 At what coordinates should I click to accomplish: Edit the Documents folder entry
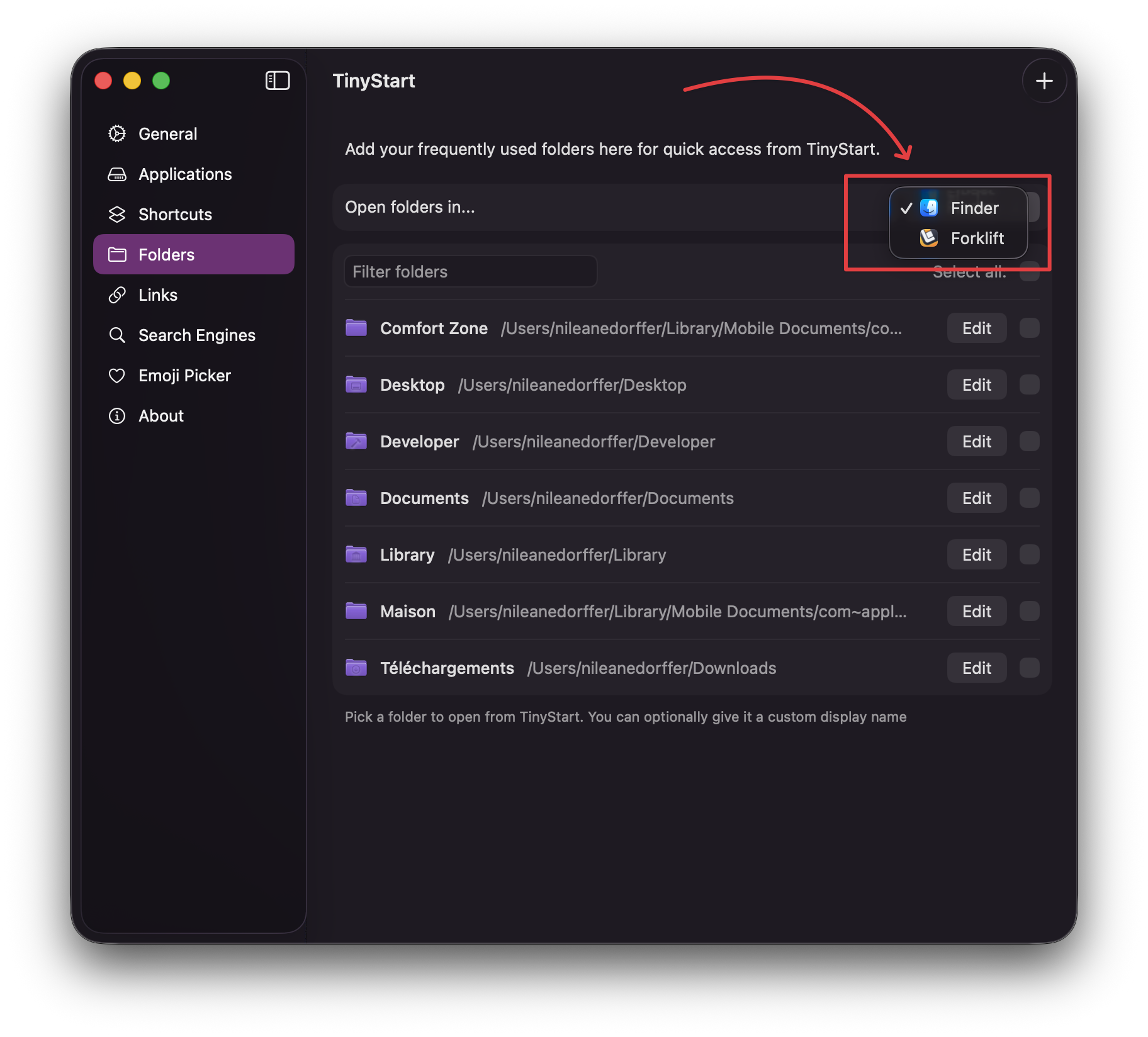click(977, 498)
